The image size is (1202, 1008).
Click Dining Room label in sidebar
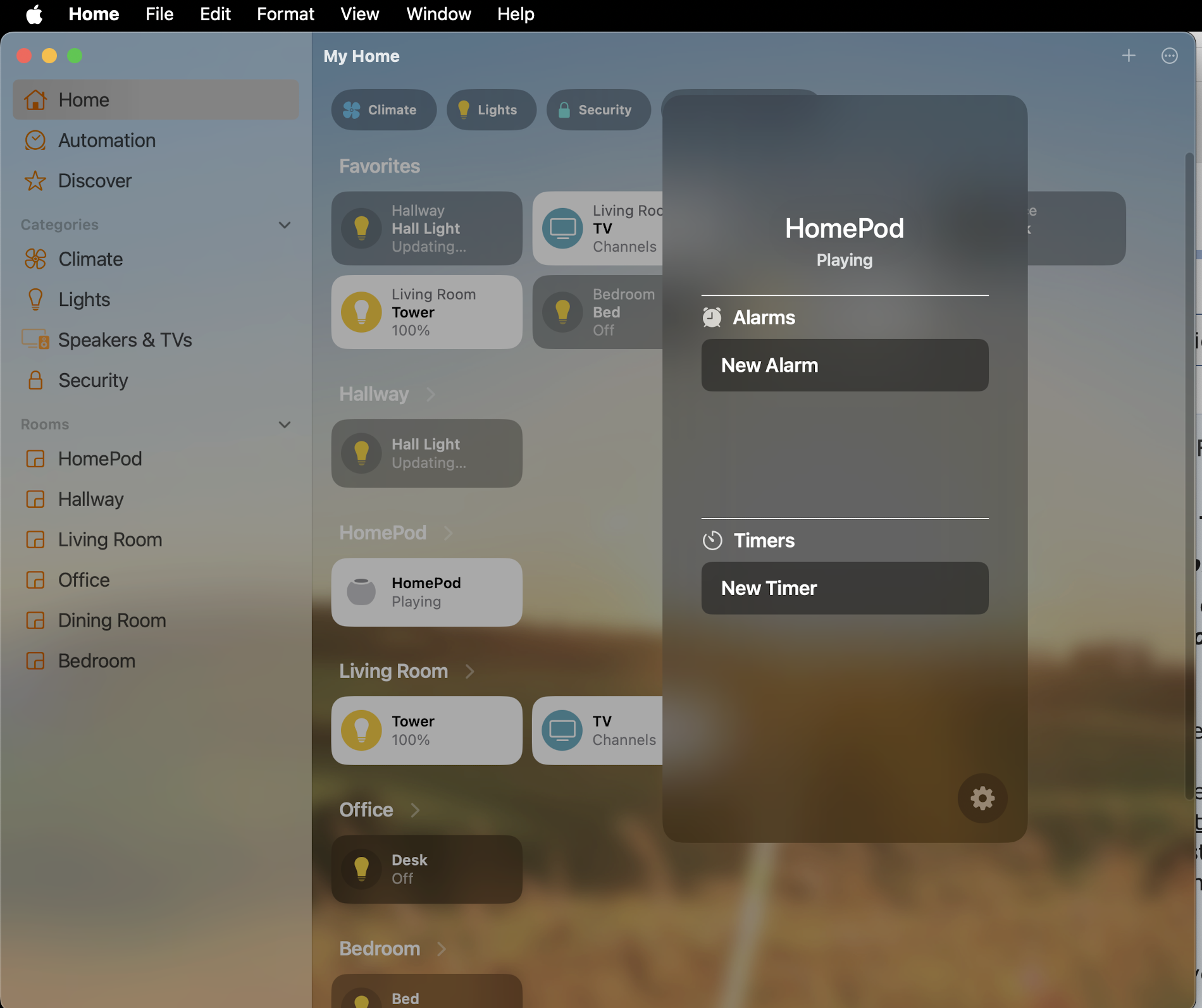tap(112, 620)
